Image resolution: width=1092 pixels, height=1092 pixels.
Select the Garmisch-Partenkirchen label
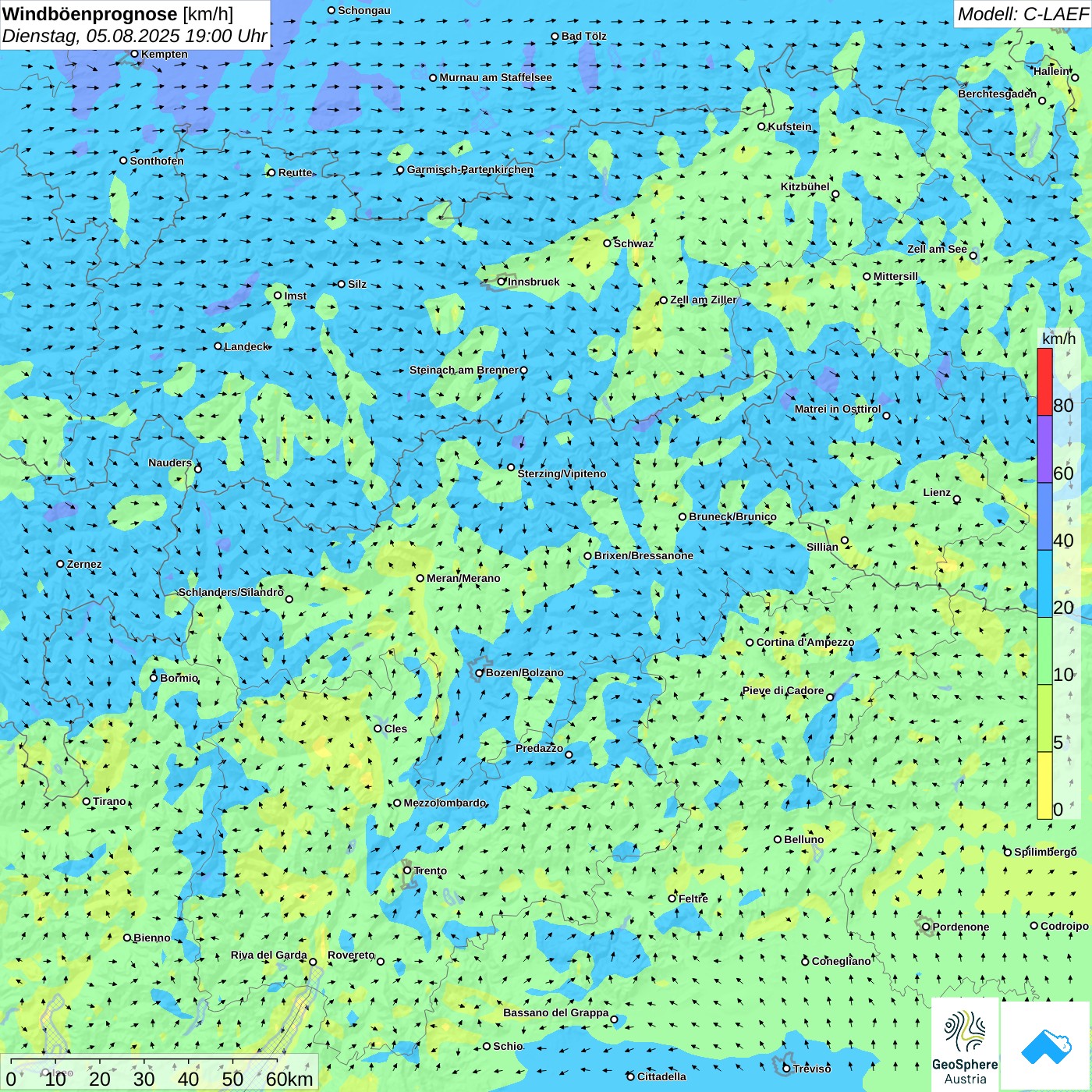[470, 169]
